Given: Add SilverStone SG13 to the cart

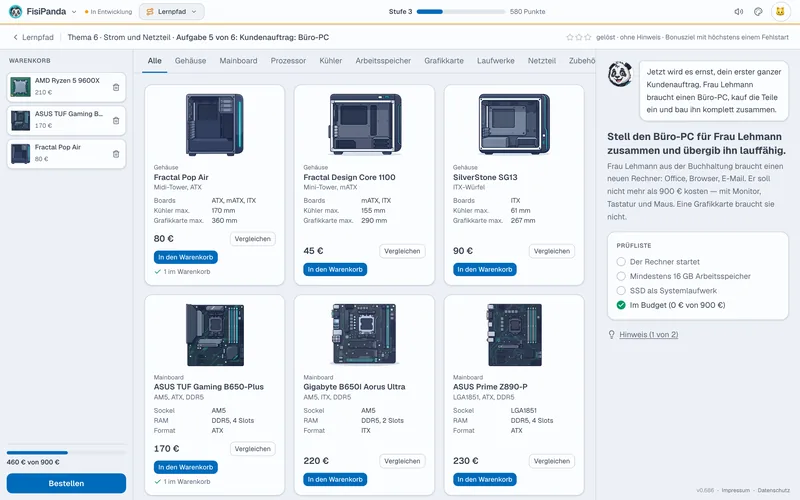Looking at the screenshot, I should point(485,269).
